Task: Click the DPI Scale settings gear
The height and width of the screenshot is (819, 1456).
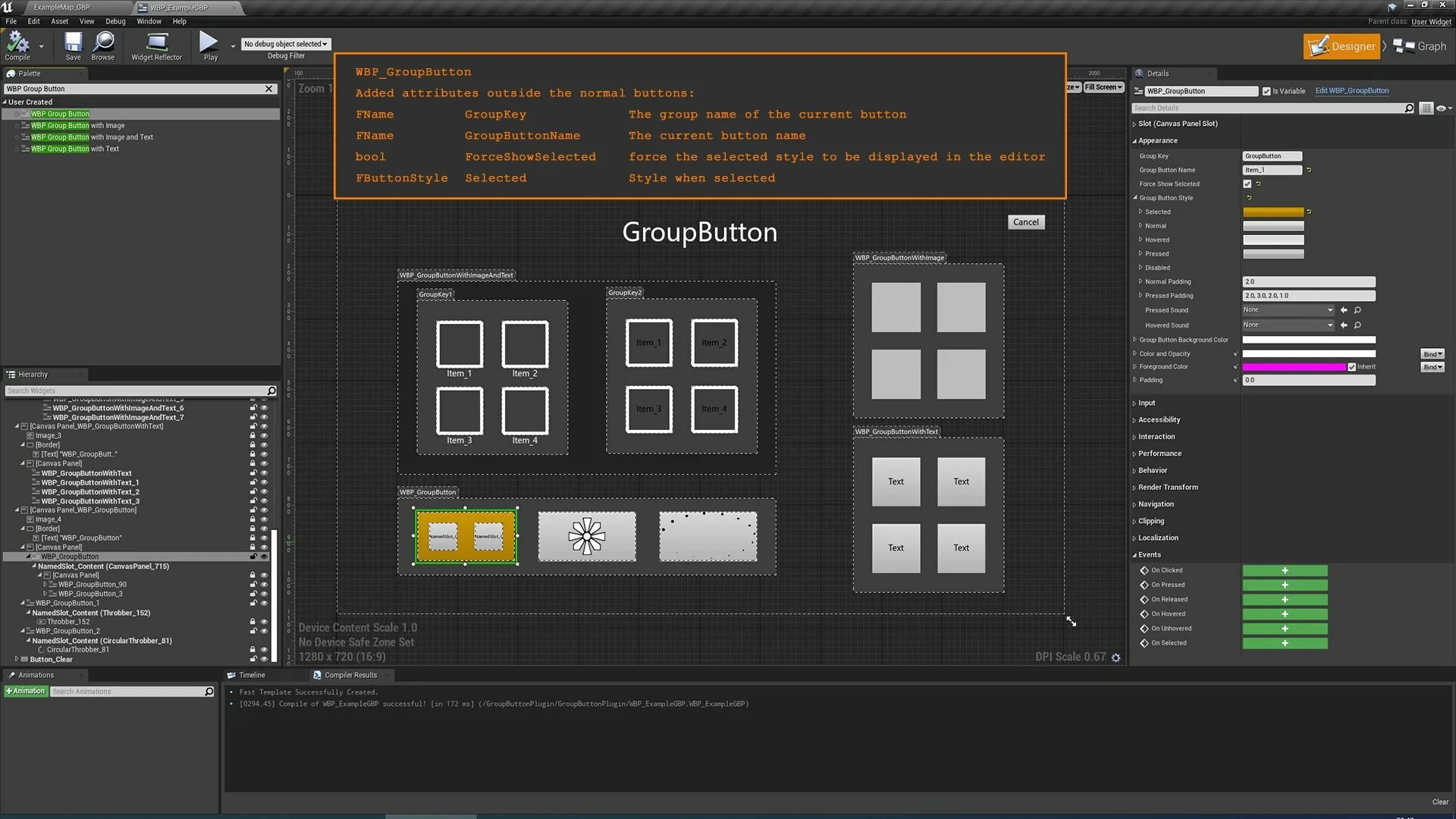Action: (x=1116, y=657)
